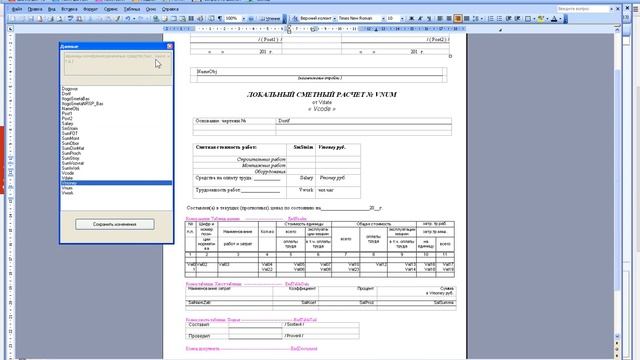Open the Вставка menu

tap(69, 9)
